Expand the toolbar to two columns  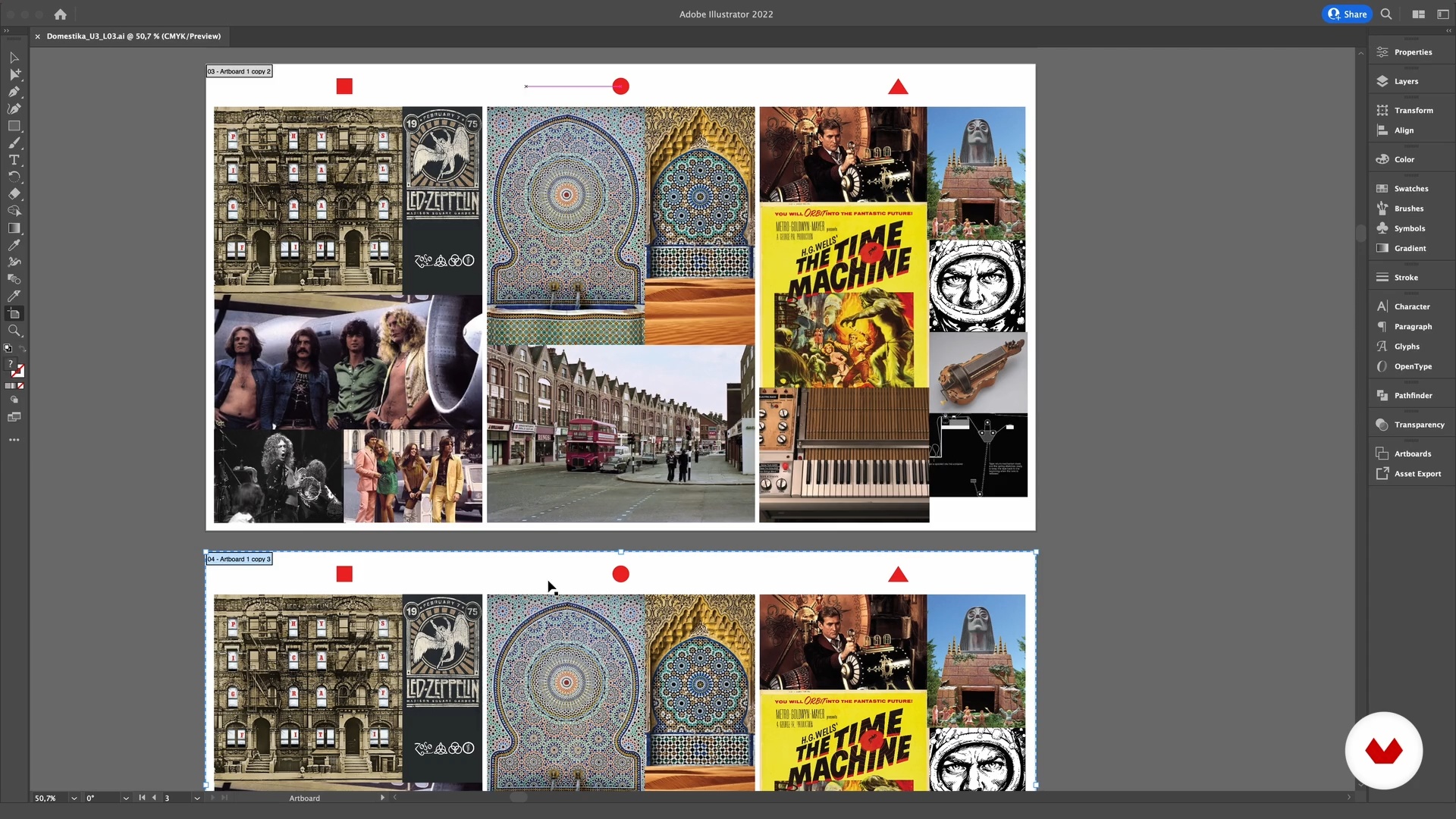(6, 31)
